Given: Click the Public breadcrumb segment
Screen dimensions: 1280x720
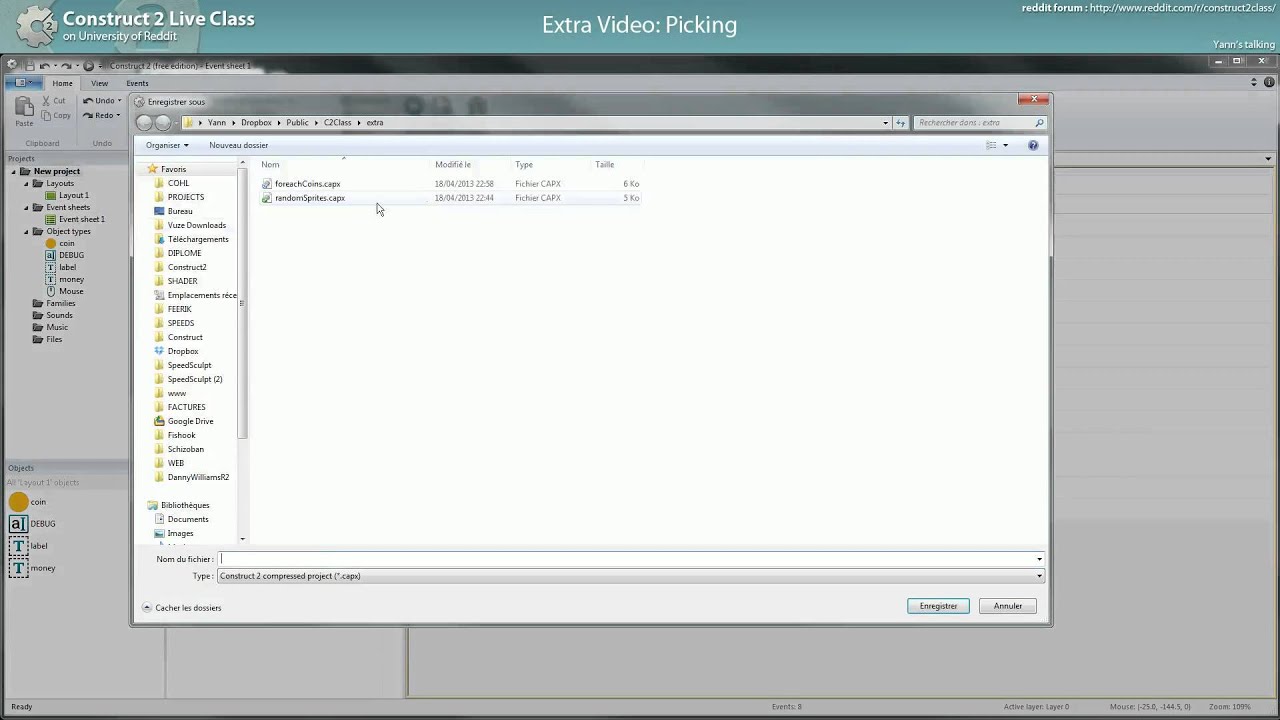Looking at the screenshot, I should pos(297,123).
